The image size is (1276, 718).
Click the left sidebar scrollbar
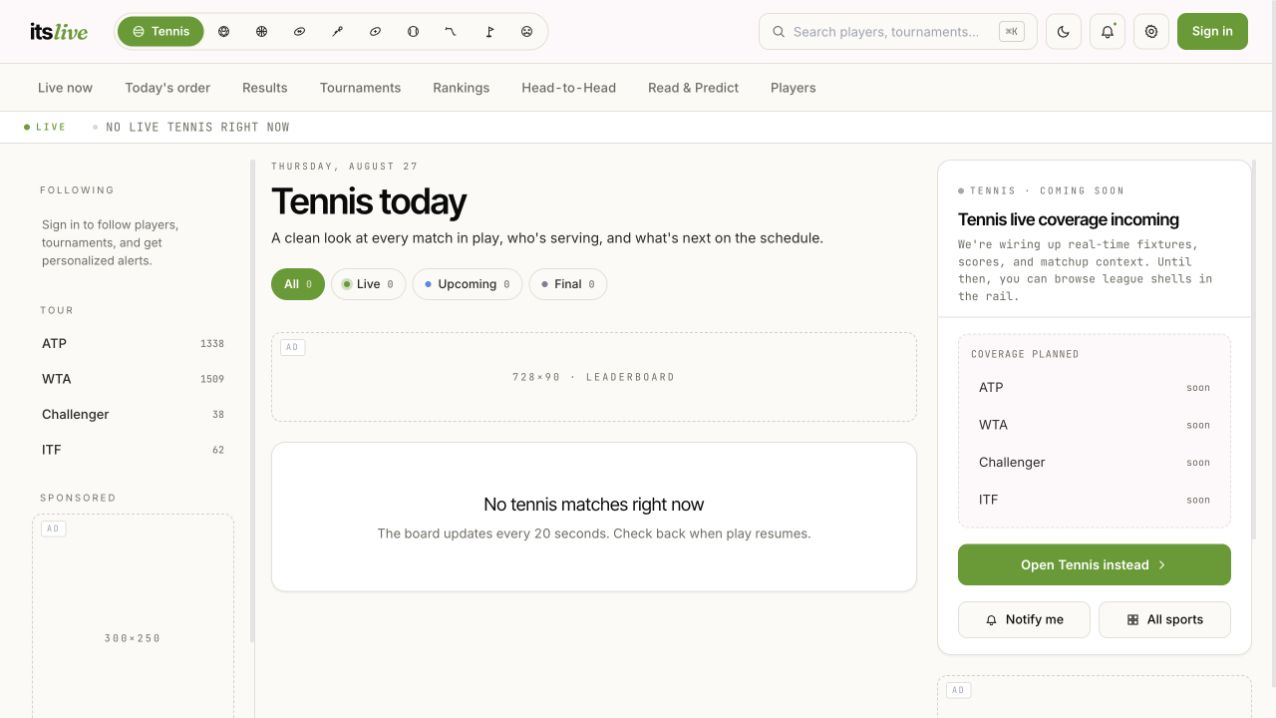(252, 401)
